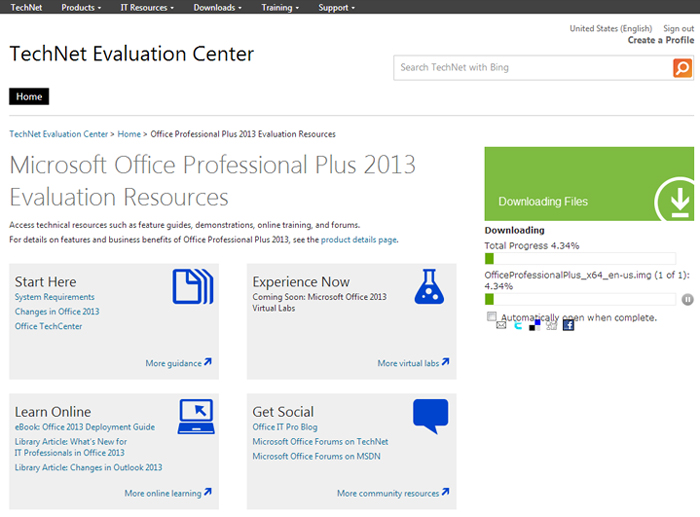Open the Home breadcrumb link
Image resolution: width=700 pixels, height=517 pixels.
pyautogui.click(x=129, y=134)
